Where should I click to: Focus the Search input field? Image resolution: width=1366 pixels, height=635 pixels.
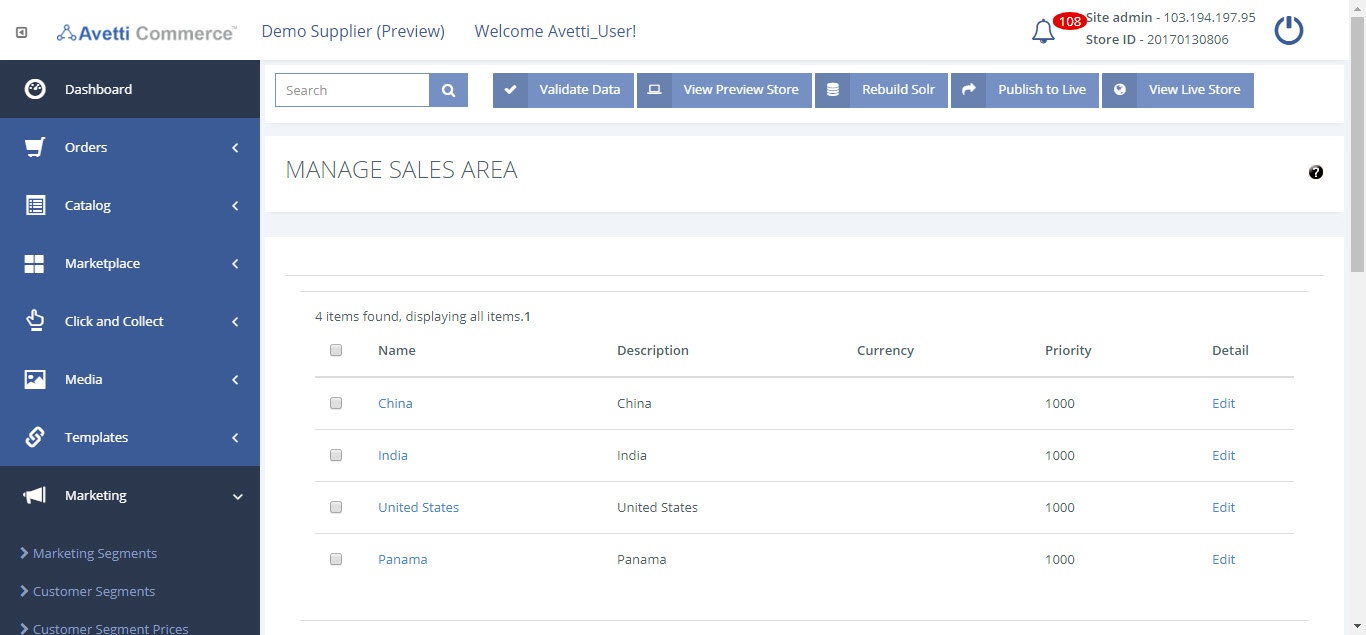pos(352,90)
